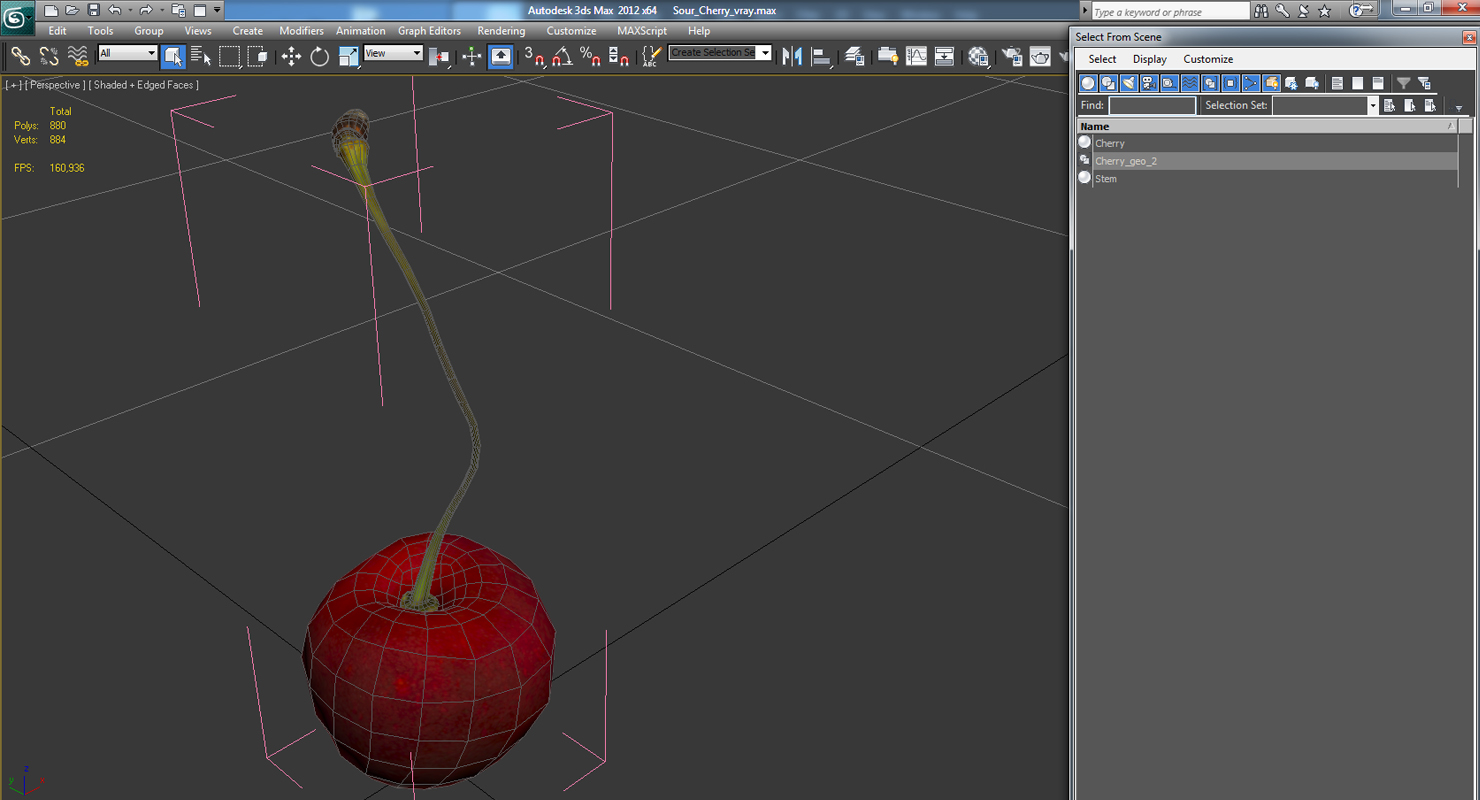The image size is (1480, 800).
Task: Open the Render Setup dialog
Action: pyautogui.click(x=1012, y=56)
